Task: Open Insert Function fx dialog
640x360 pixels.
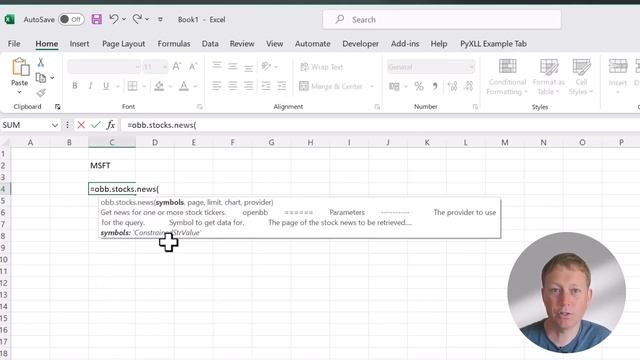Action: (x=111, y=125)
